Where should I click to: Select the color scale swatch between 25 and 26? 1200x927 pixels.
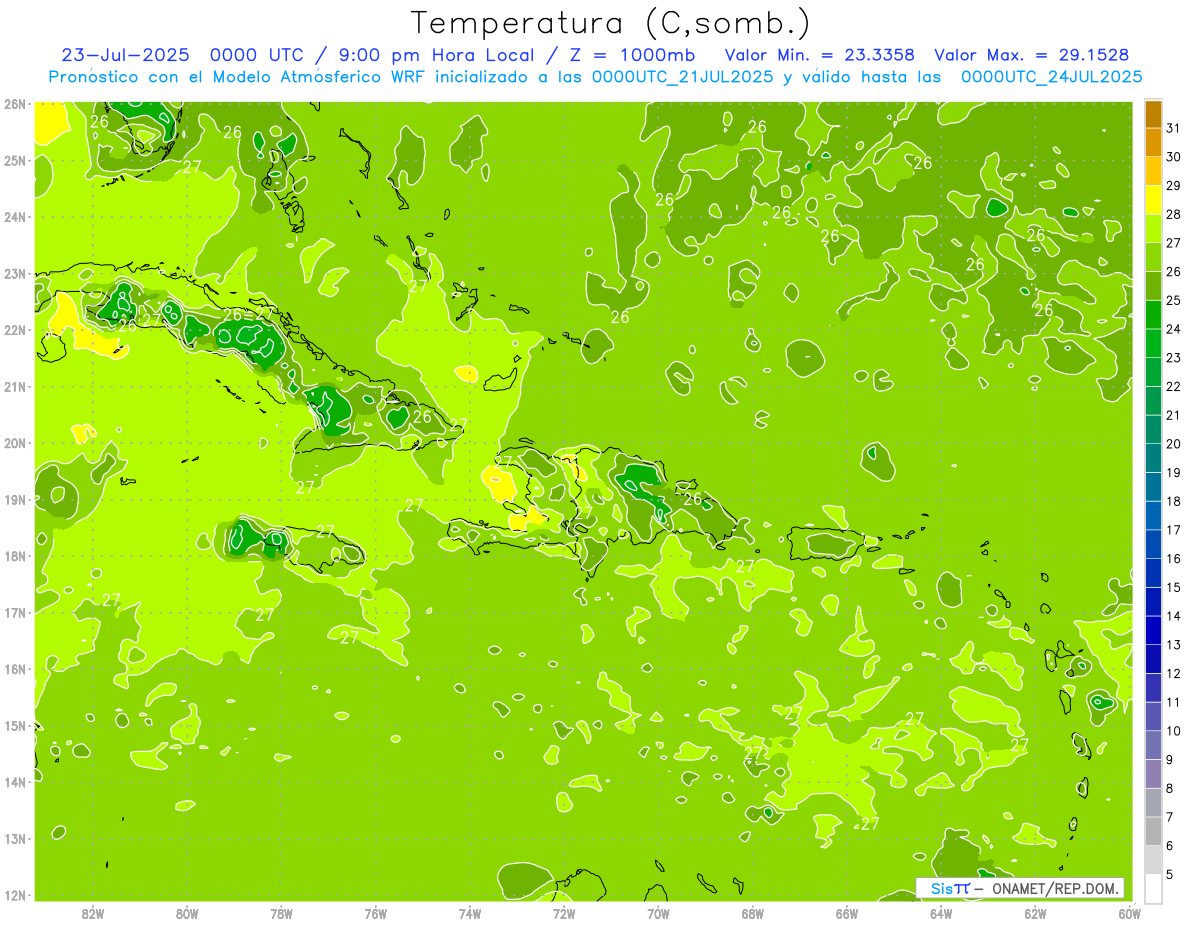pos(1153,285)
